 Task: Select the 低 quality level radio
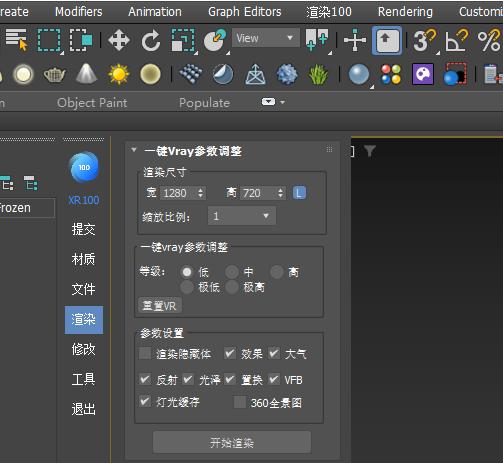click(187, 272)
